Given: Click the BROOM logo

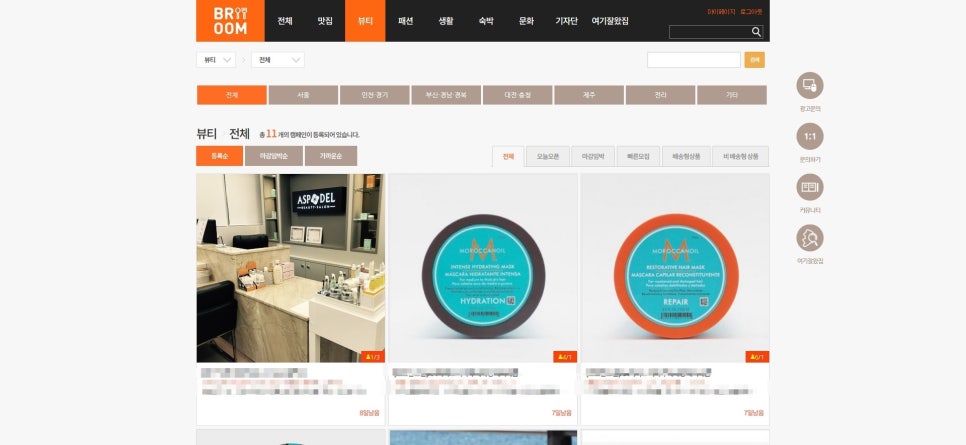Looking at the screenshot, I should pyautogui.click(x=230, y=21).
